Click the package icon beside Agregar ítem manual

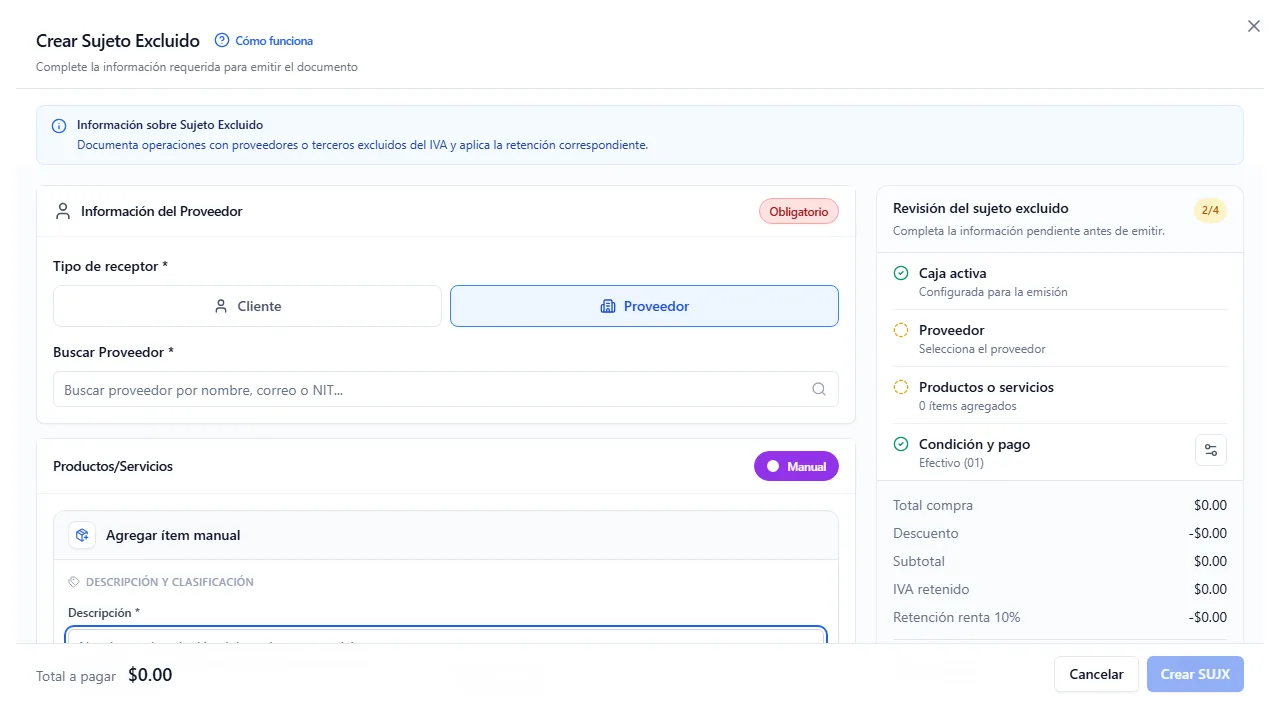tap(82, 535)
